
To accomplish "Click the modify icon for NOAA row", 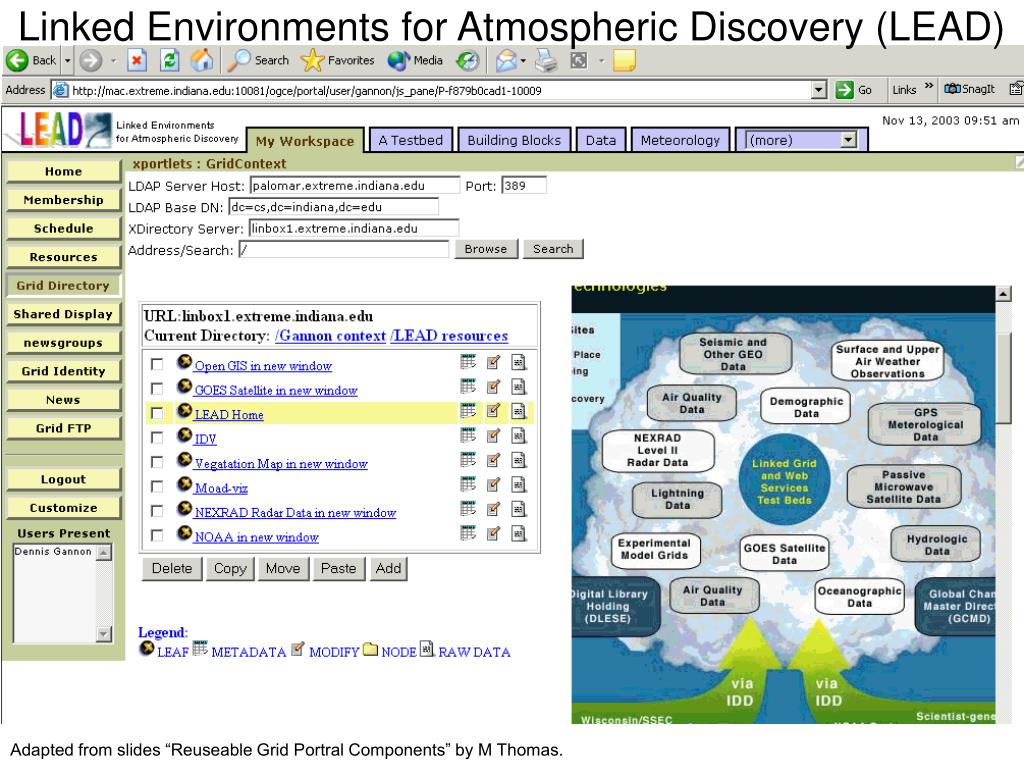I will point(494,534).
